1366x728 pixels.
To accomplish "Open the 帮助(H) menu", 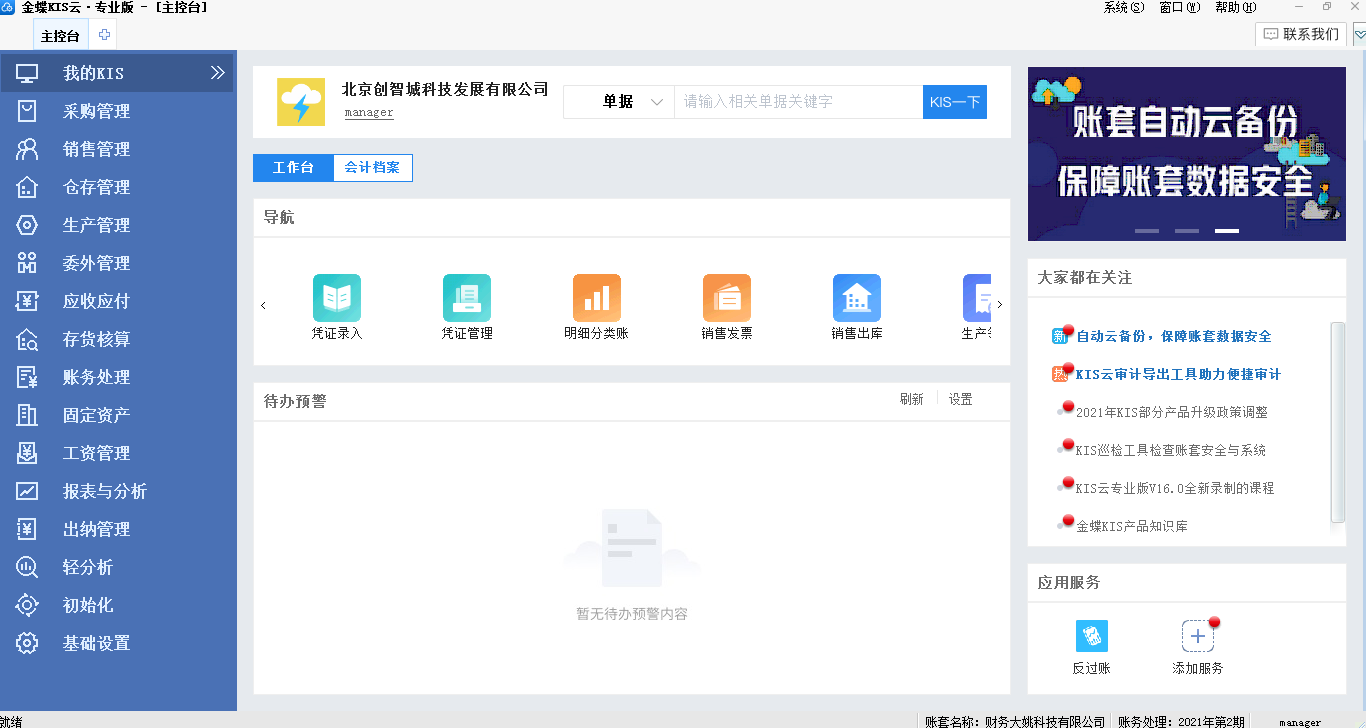I will point(1235,7).
